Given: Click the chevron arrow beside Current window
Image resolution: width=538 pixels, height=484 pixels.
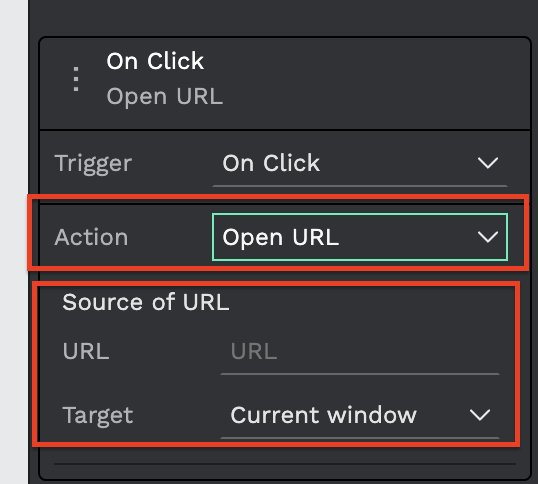Looking at the screenshot, I should click(x=479, y=415).
